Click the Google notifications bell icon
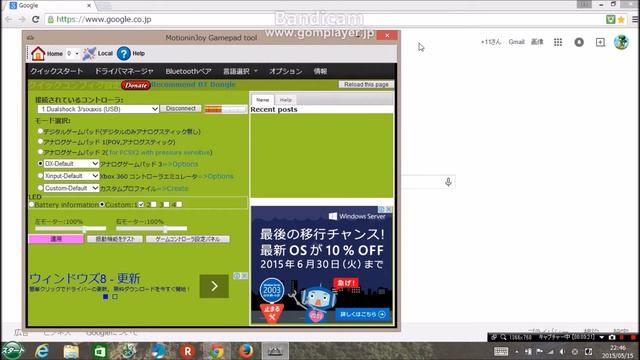This screenshot has height=360, width=640. (579, 42)
